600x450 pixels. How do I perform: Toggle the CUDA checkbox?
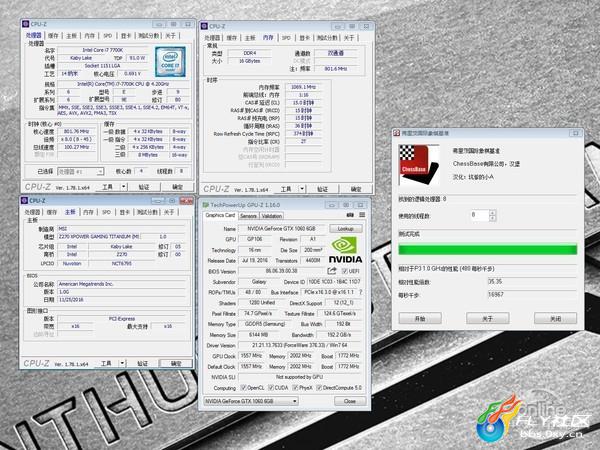[x=271, y=388]
